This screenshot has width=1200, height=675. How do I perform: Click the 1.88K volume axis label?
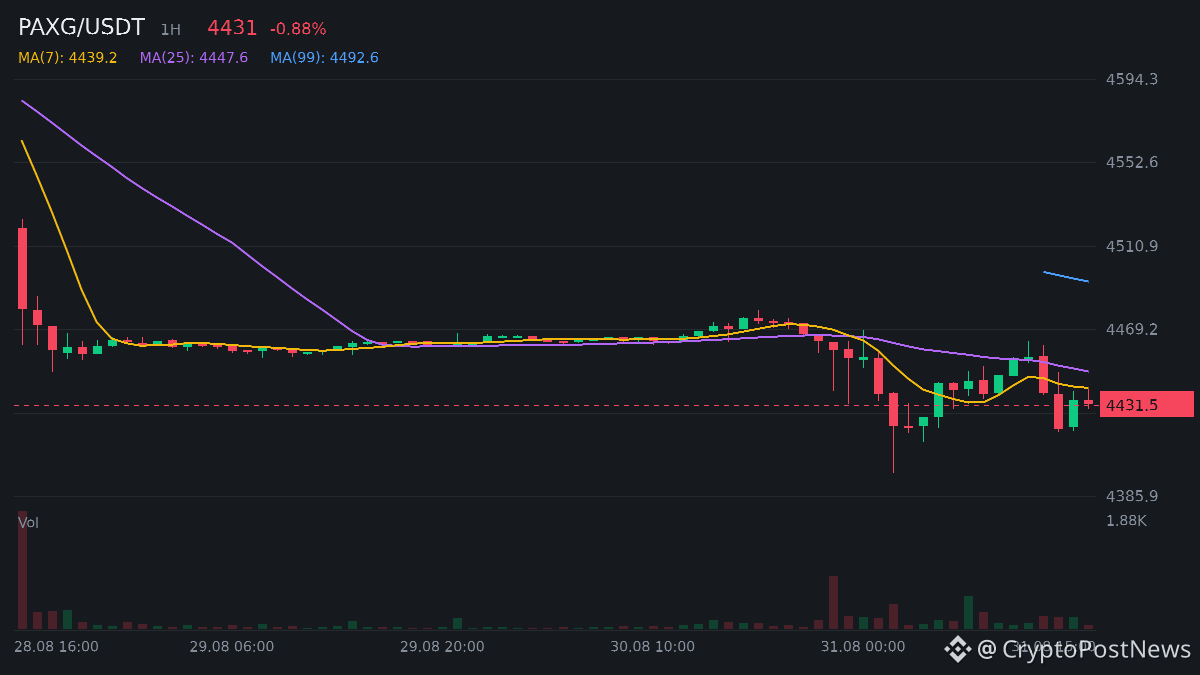click(1126, 520)
